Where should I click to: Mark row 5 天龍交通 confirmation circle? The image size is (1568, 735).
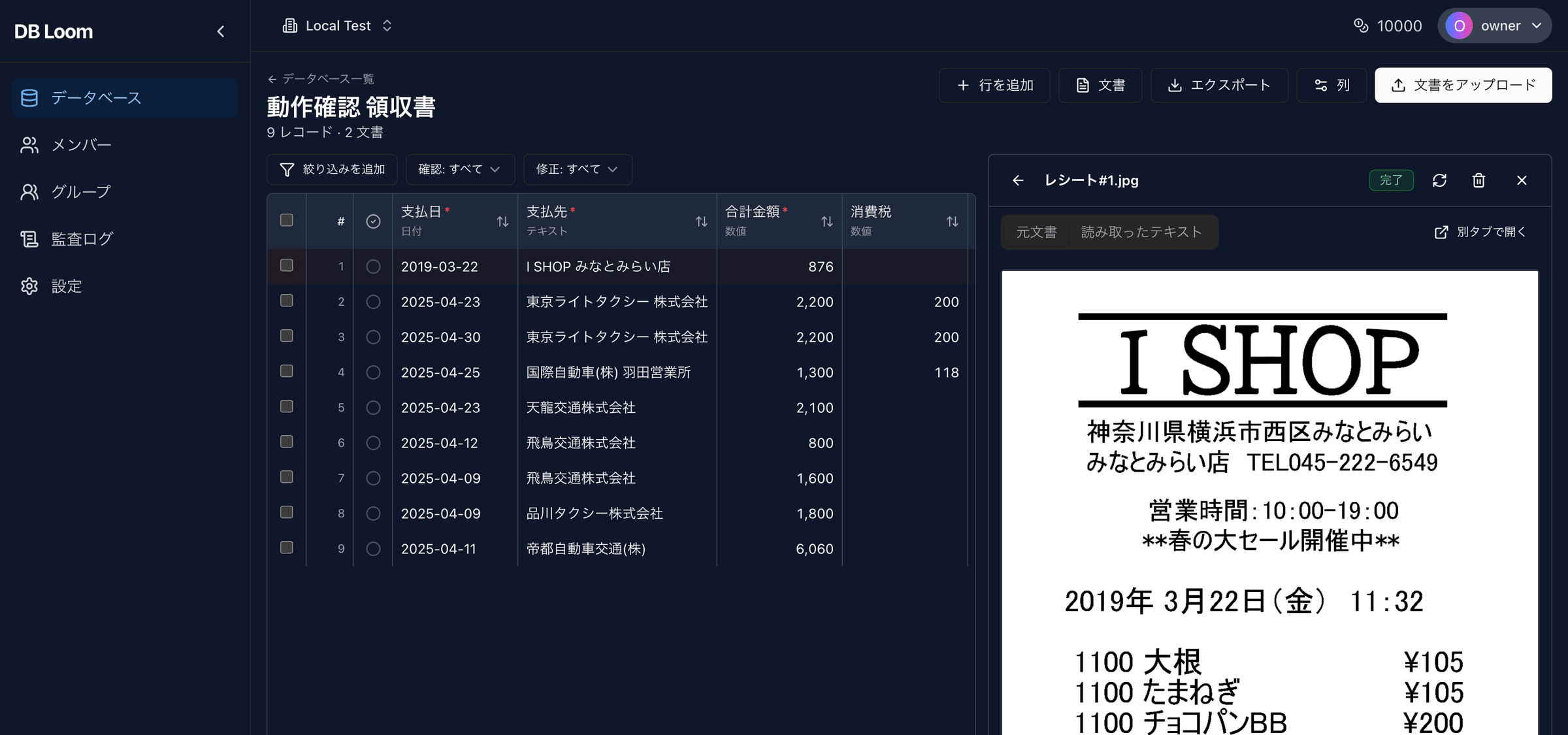coord(373,408)
